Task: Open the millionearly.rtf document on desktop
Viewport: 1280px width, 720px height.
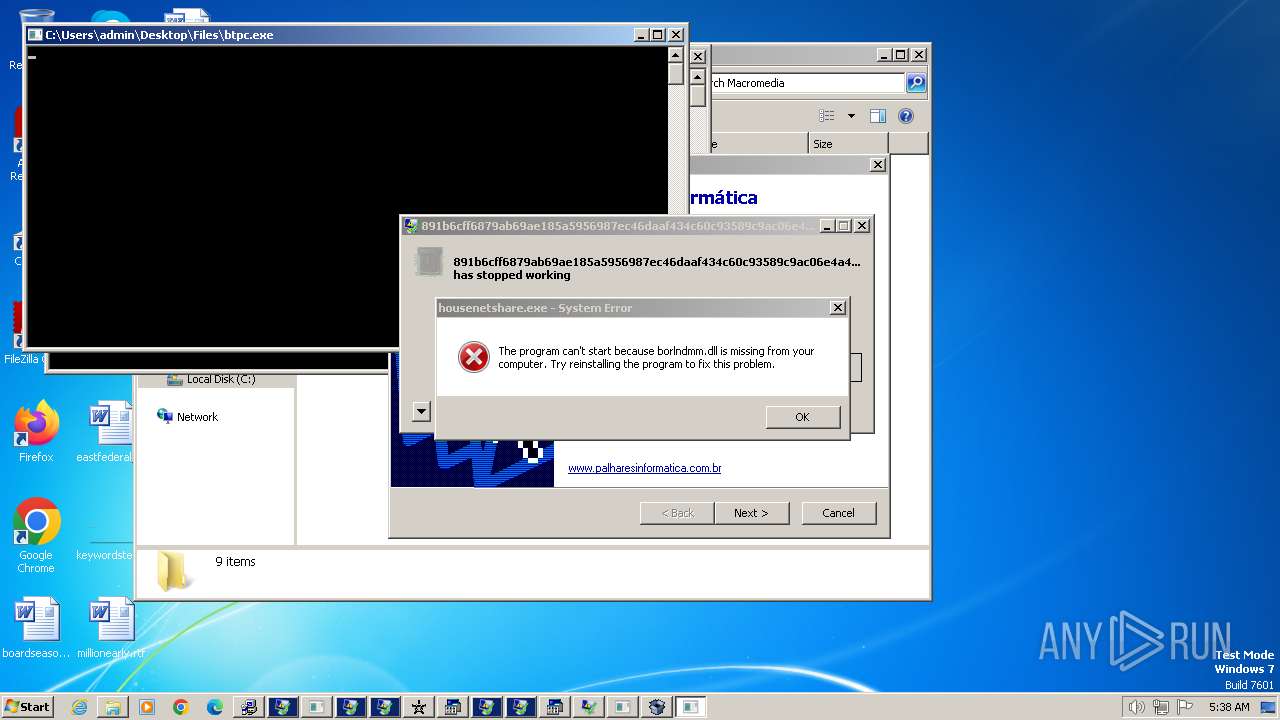Action: coord(110,628)
